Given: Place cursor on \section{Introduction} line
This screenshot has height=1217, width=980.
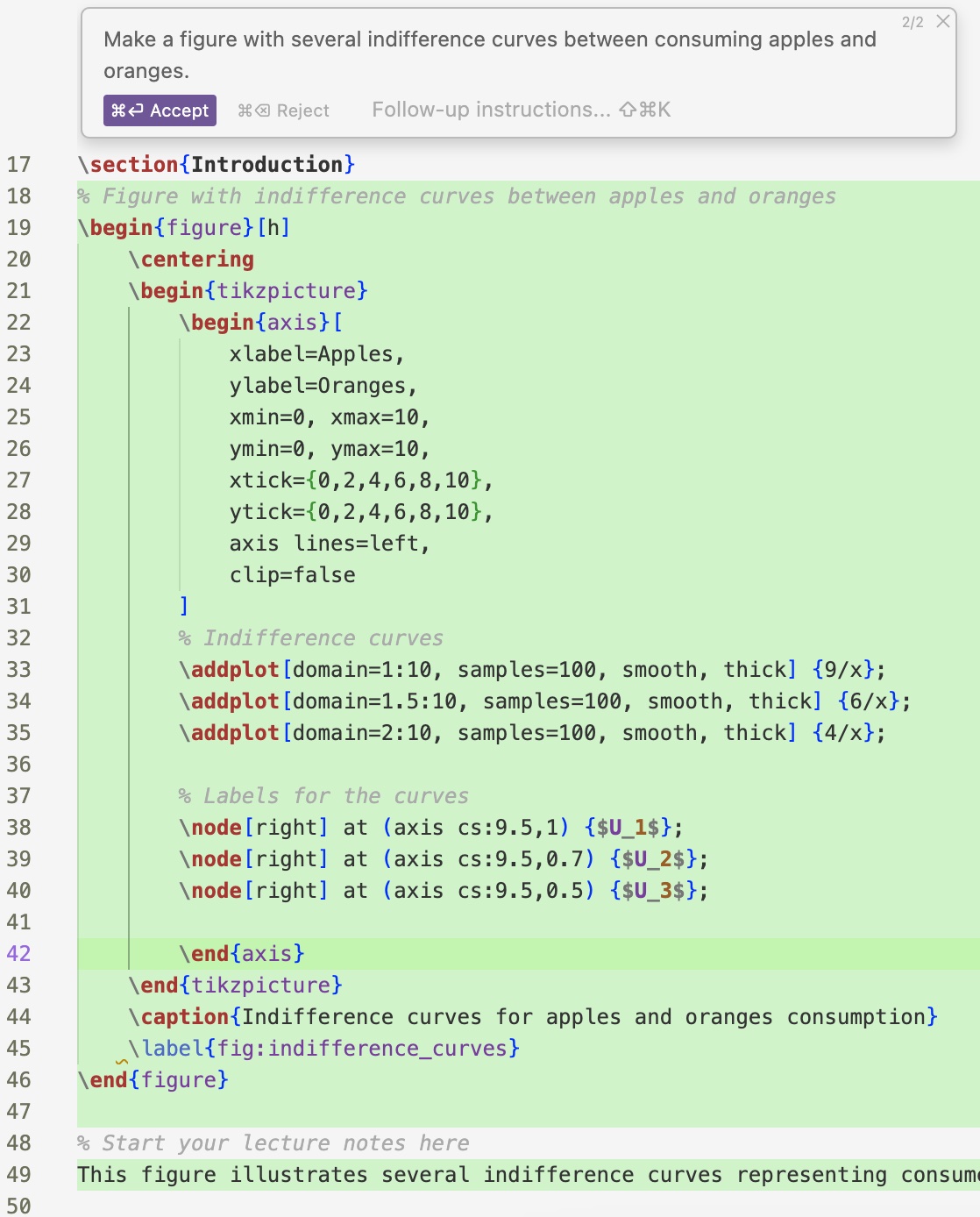Looking at the screenshot, I should pyautogui.click(x=217, y=164).
